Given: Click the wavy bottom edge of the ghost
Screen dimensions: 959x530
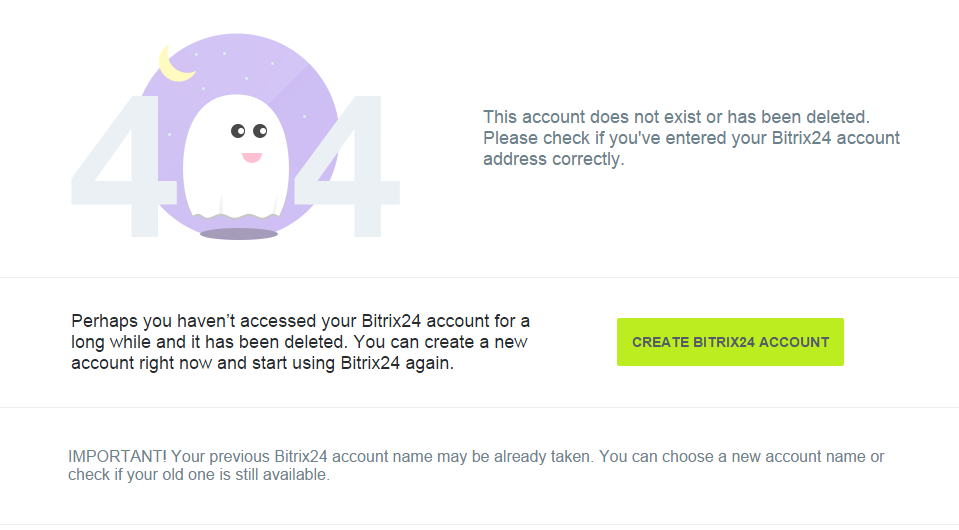Looking at the screenshot, I should 236,216.
